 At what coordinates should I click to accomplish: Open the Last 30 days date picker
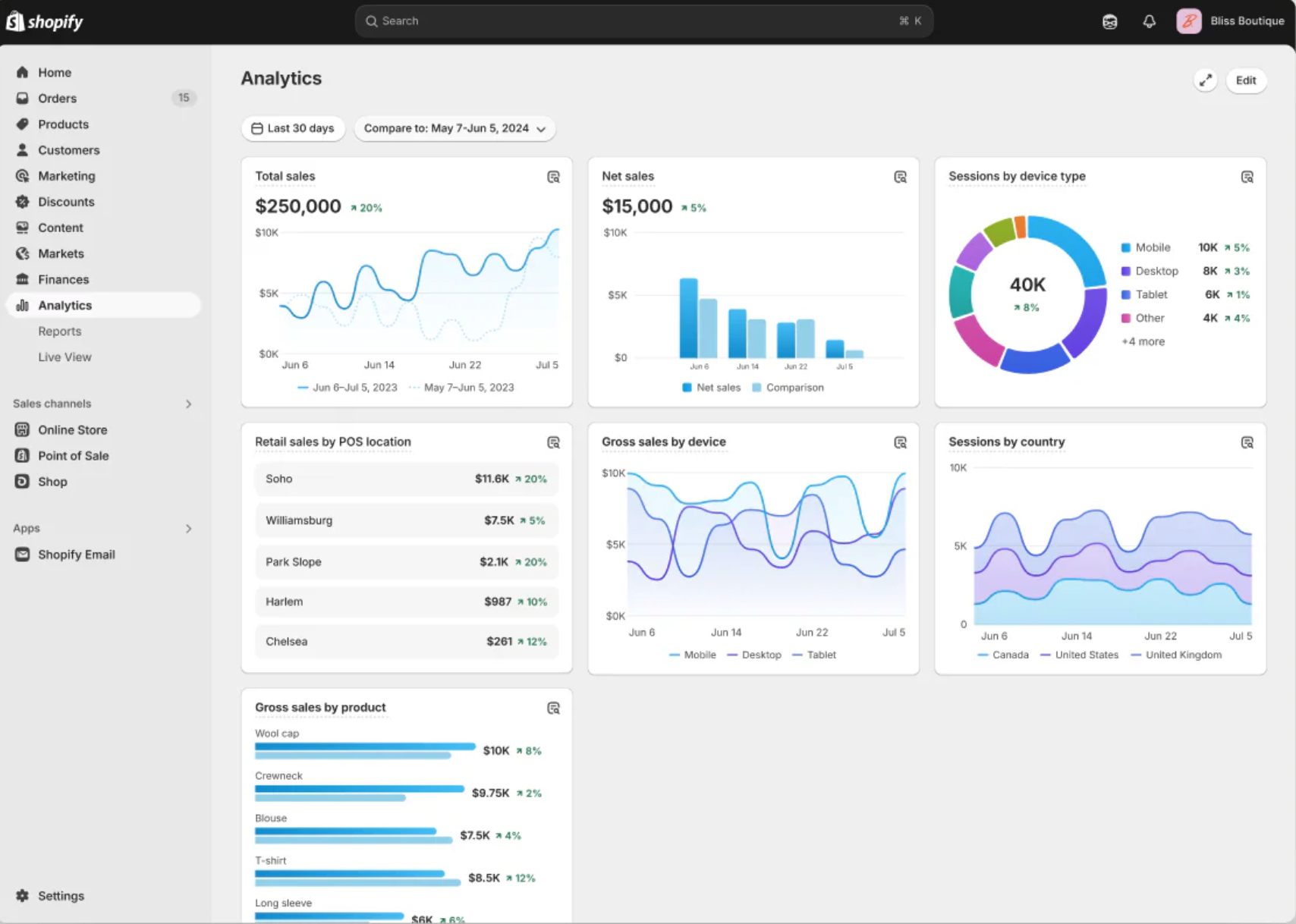point(293,128)
